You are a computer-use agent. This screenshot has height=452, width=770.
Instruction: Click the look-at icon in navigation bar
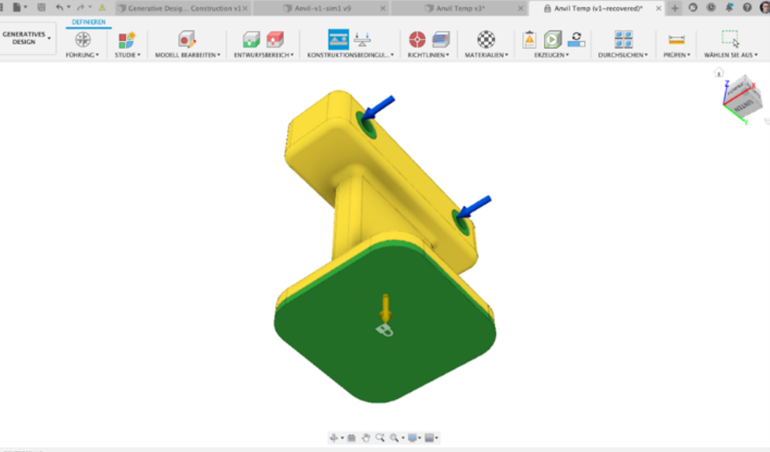pos(352,438)
